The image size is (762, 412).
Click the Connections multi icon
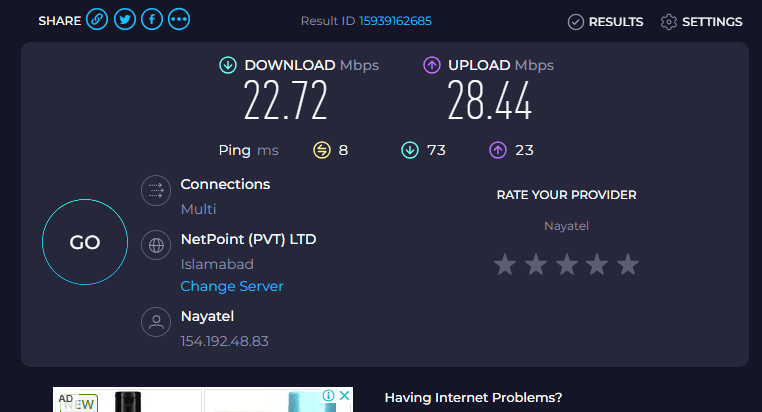tap(156, 190)
